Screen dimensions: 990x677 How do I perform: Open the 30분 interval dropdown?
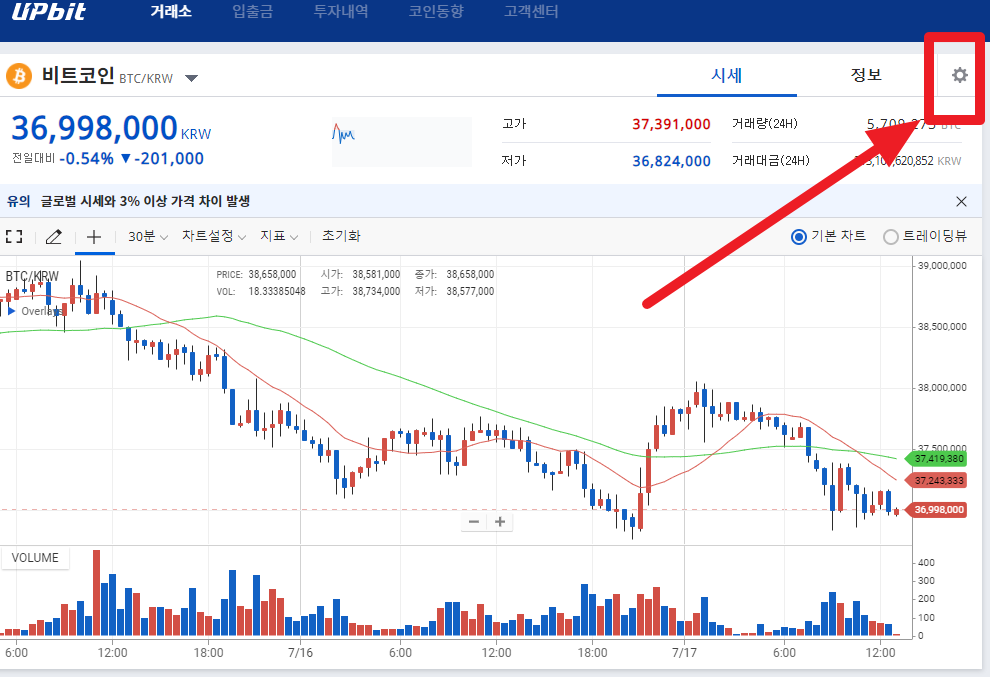coord(148,237)
